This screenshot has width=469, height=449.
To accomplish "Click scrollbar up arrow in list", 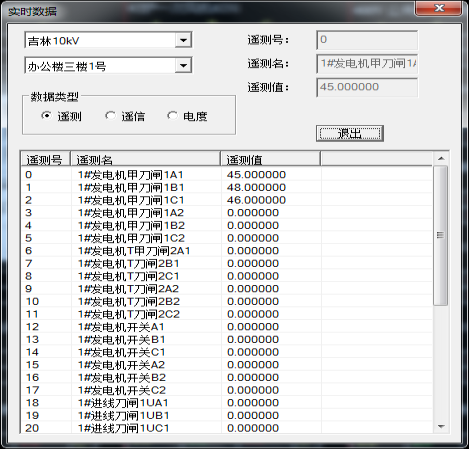I will coord(441,159).
